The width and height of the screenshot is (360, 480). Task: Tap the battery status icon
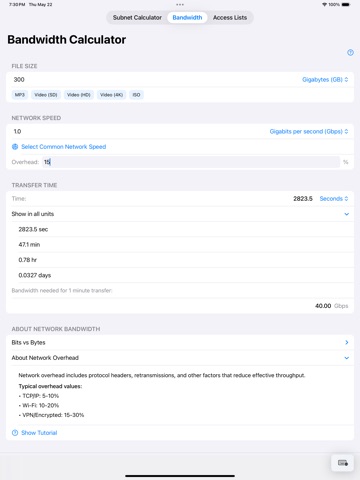pos(346,5)
